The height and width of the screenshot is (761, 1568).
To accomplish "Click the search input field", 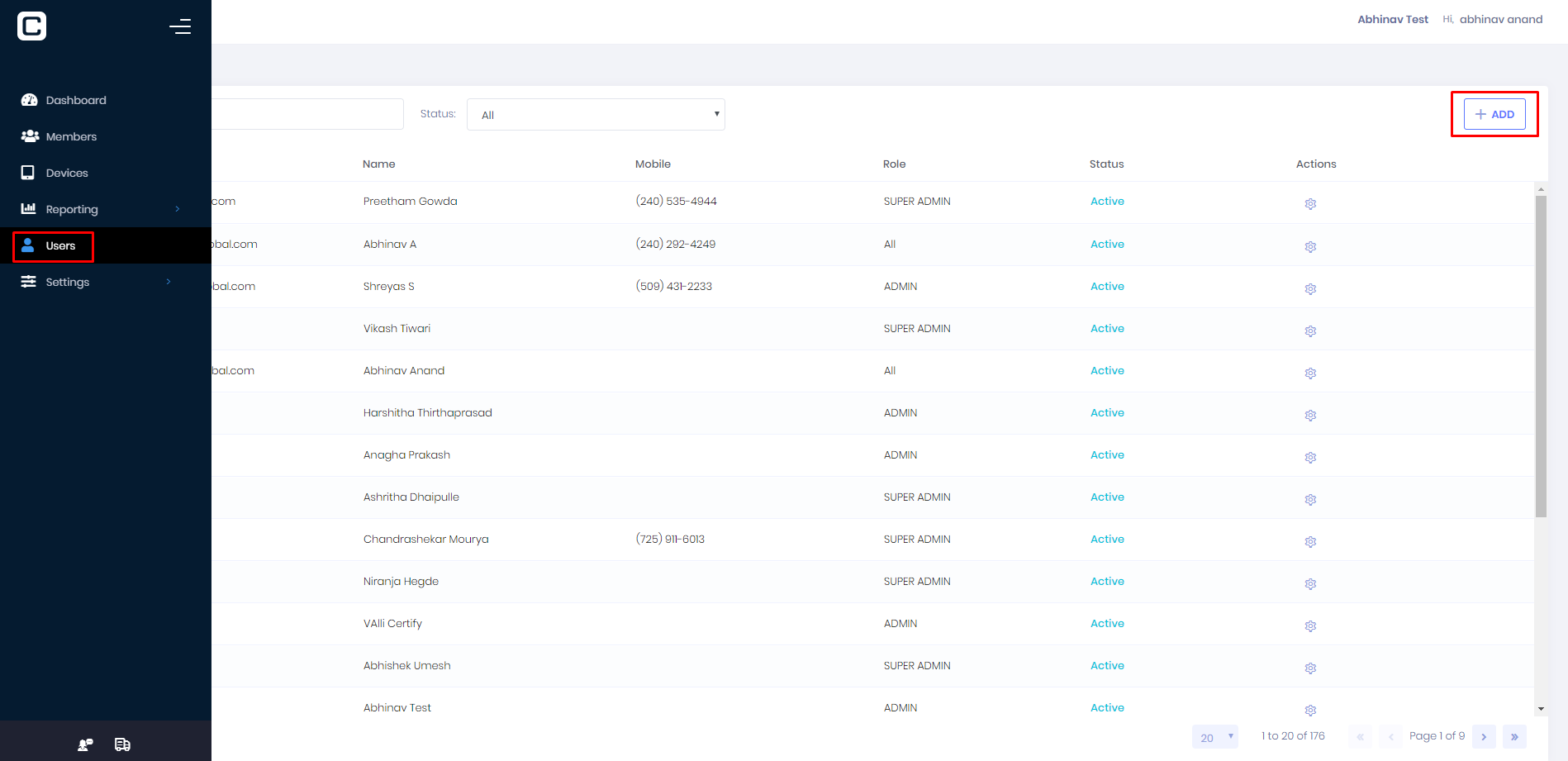I will point(306,114).
